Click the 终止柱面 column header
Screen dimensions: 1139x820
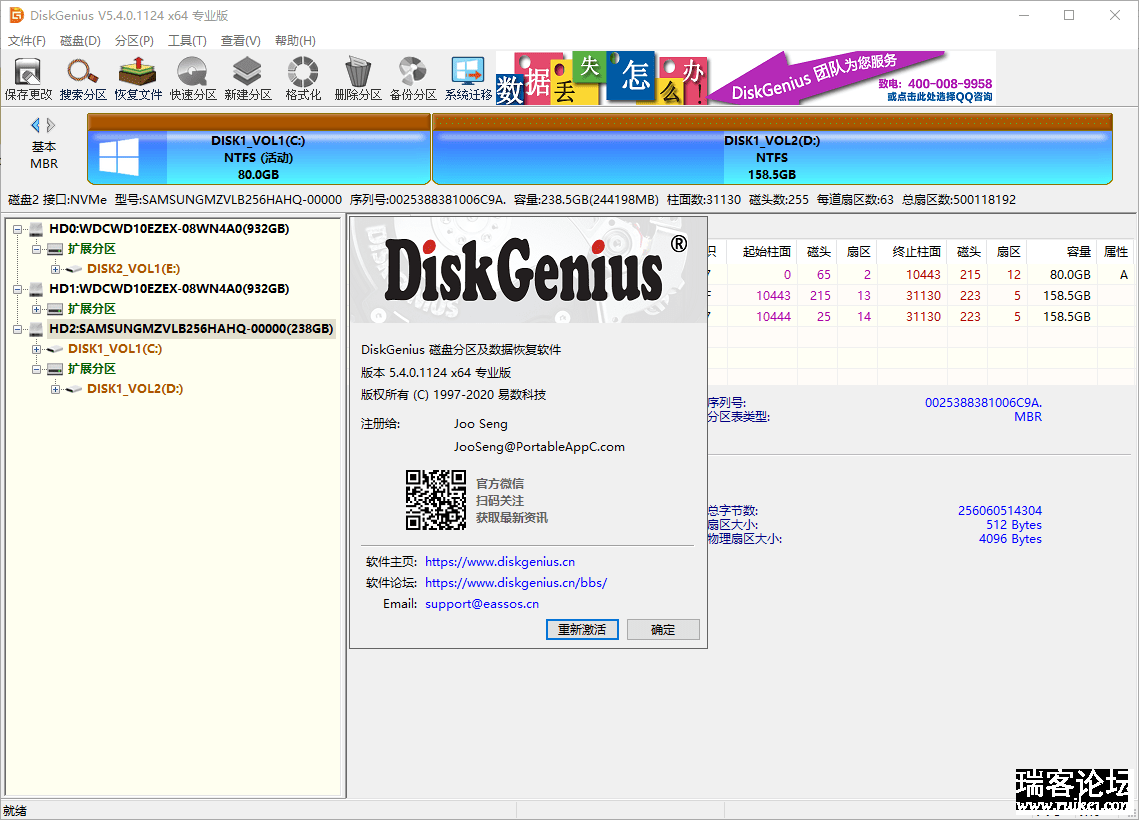coord(917,251)
